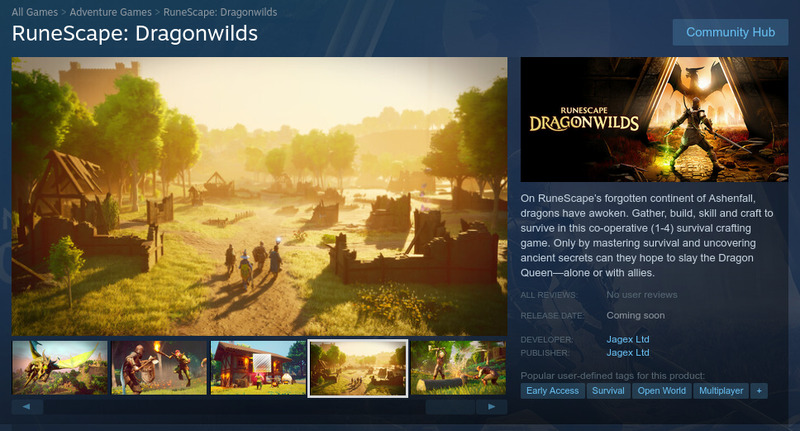Select the dragon screenshot thumbnail
The image size is (800, 431).
pos(60,368)
